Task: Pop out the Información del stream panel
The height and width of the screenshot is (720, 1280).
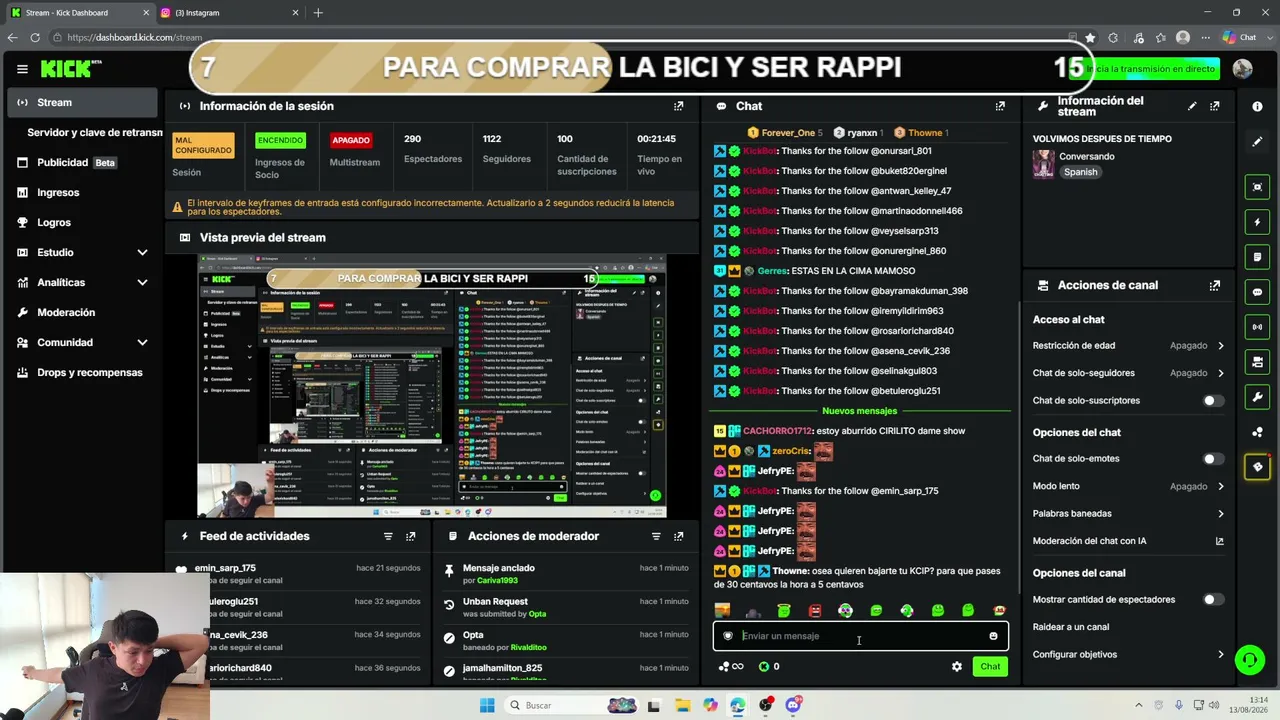Action: click(1215, 106)
